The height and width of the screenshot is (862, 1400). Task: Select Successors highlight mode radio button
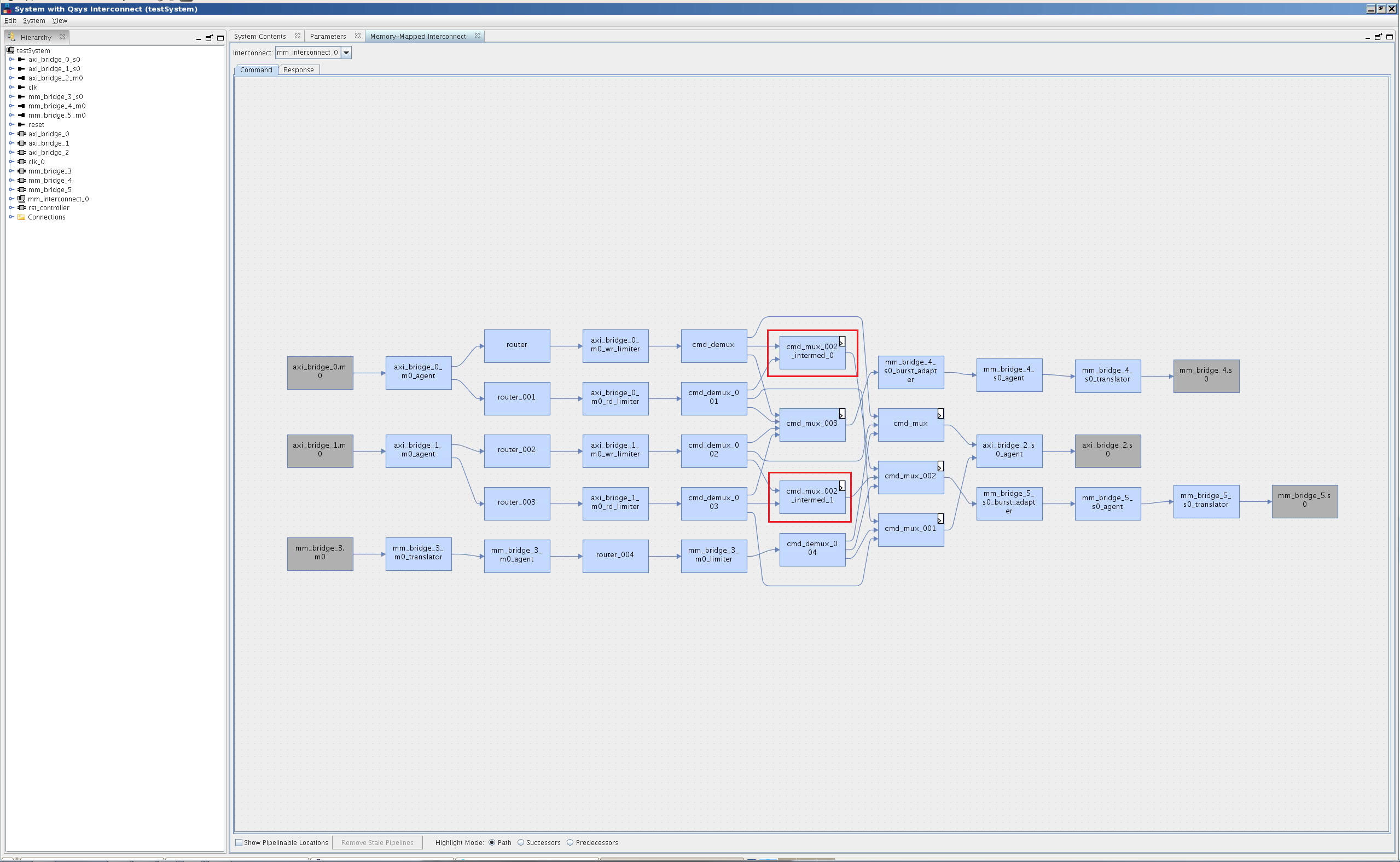click(x=521, y=842)
